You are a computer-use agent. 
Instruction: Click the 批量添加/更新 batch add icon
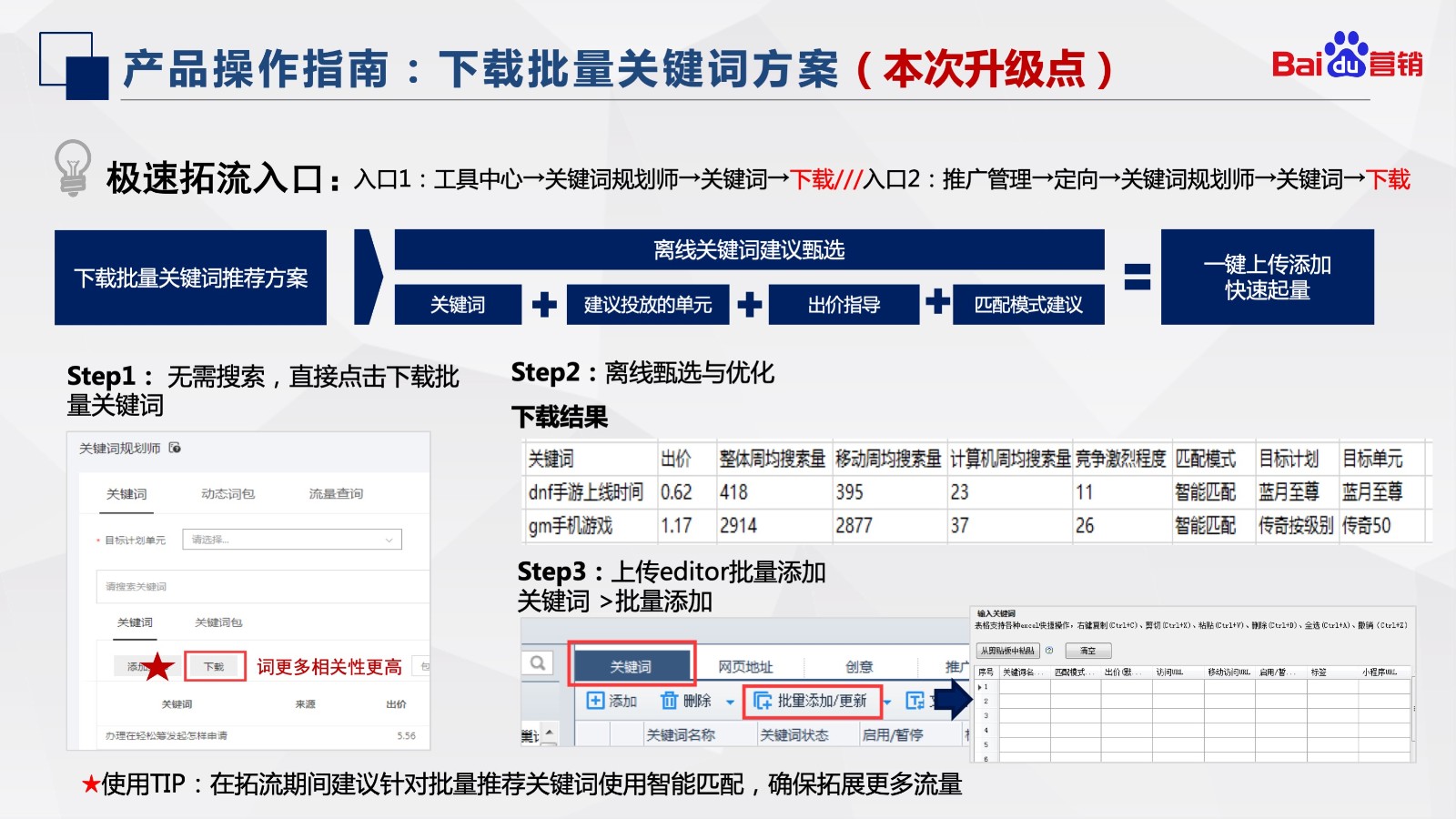pyautogui.click(x=762, y=701)
